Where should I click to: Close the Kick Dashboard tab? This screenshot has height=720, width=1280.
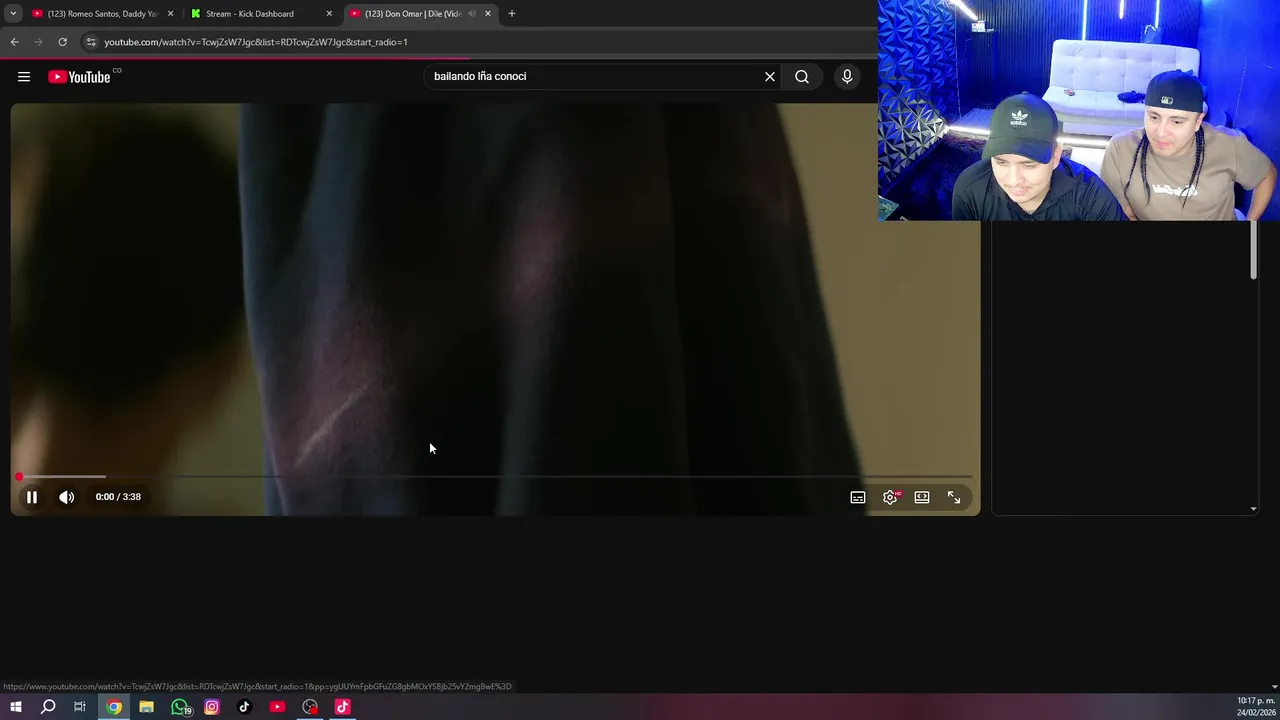329,14
